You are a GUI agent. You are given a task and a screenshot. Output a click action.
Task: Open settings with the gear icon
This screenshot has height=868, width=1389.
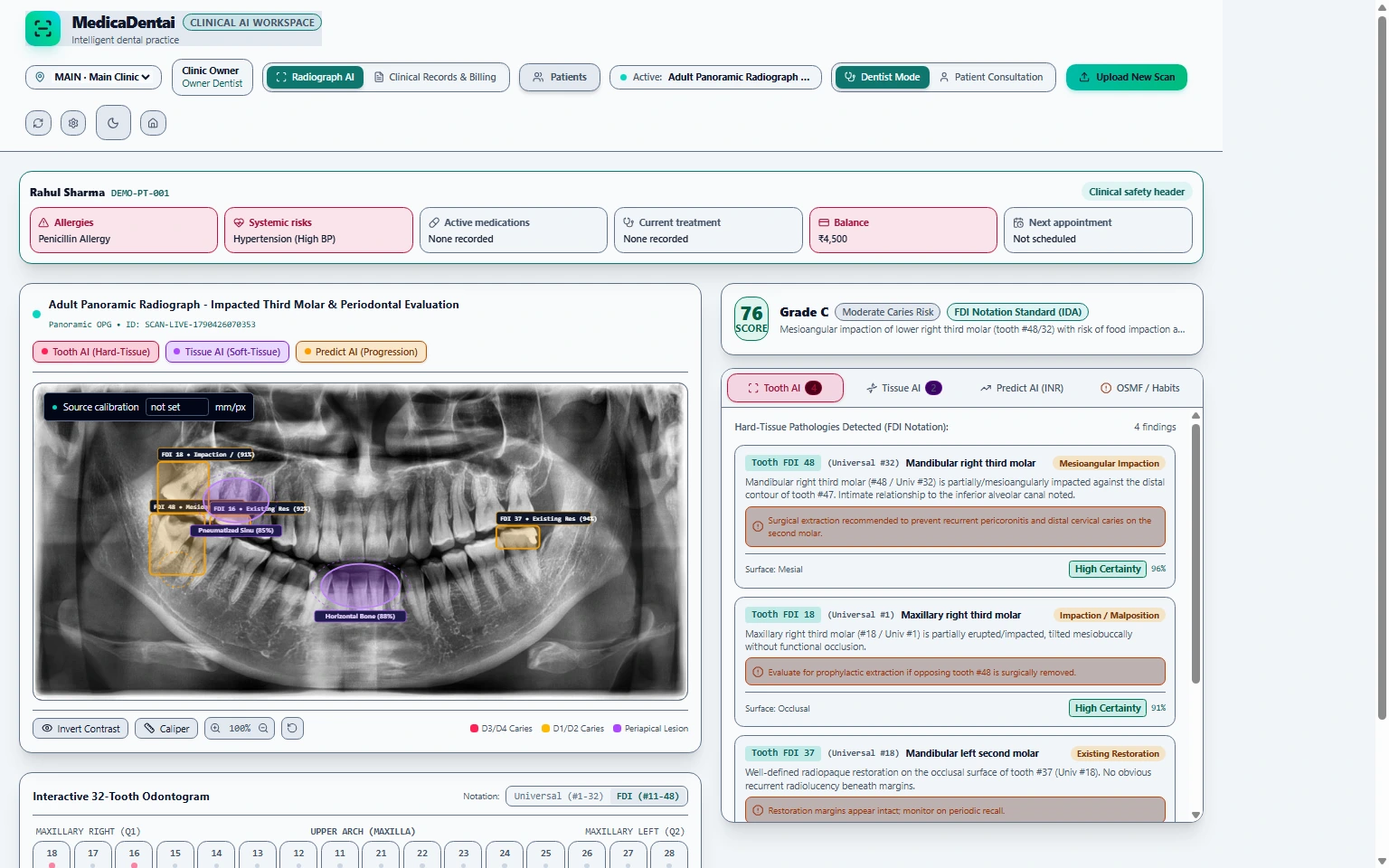[73, 123]
